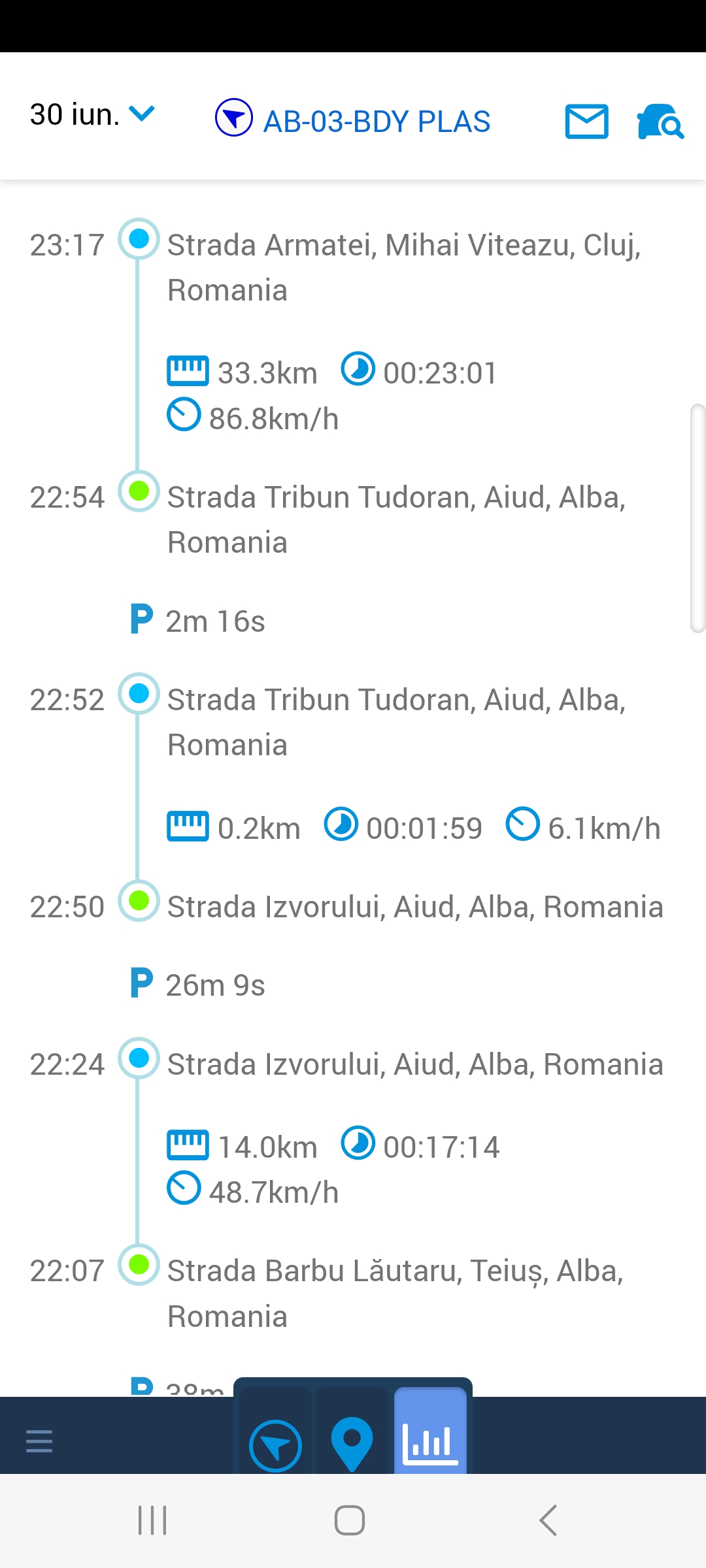Tap the parking icon for 26m 9s stop

pos(141,983)
